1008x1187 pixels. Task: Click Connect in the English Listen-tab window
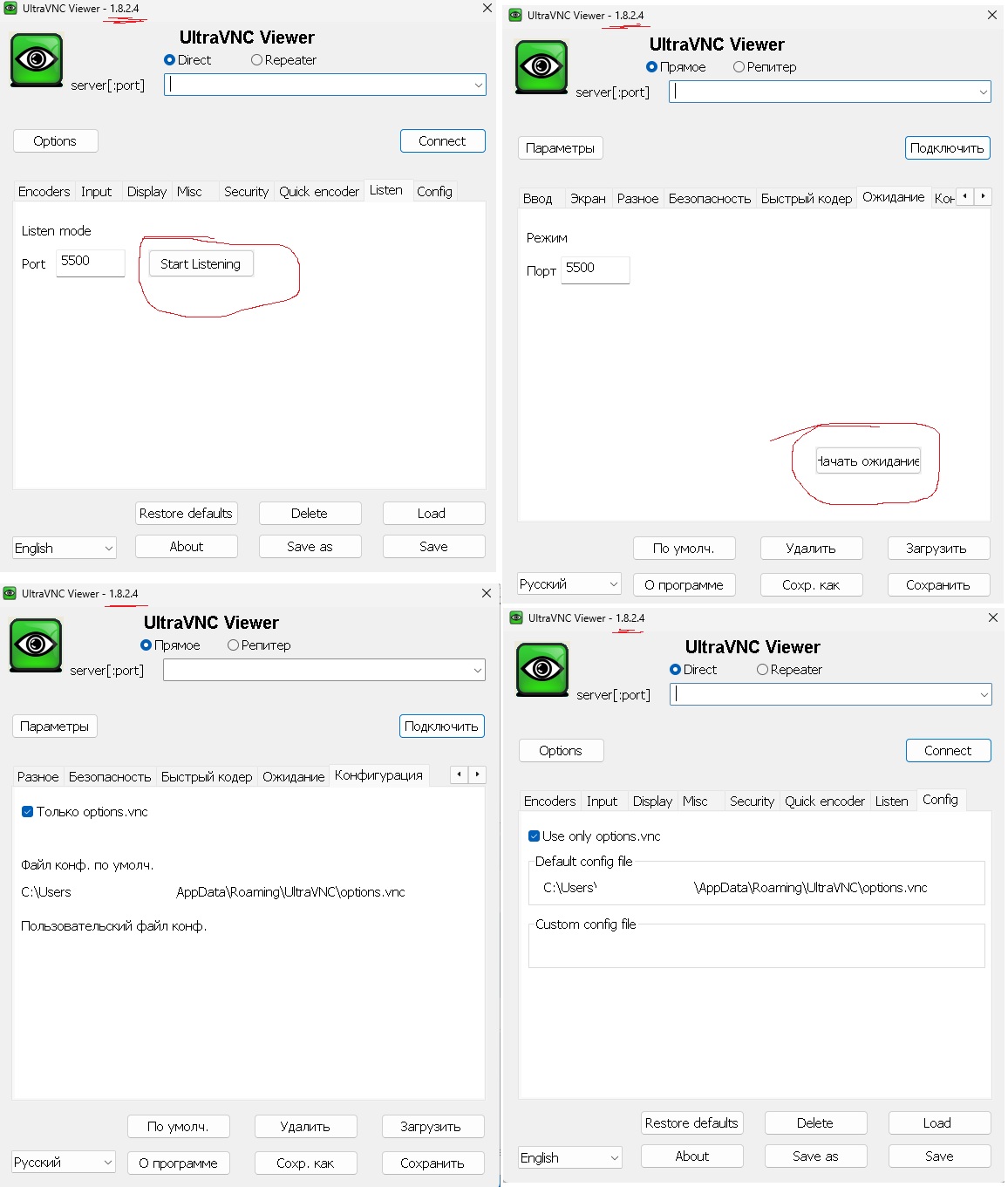[x=443, y=141]
